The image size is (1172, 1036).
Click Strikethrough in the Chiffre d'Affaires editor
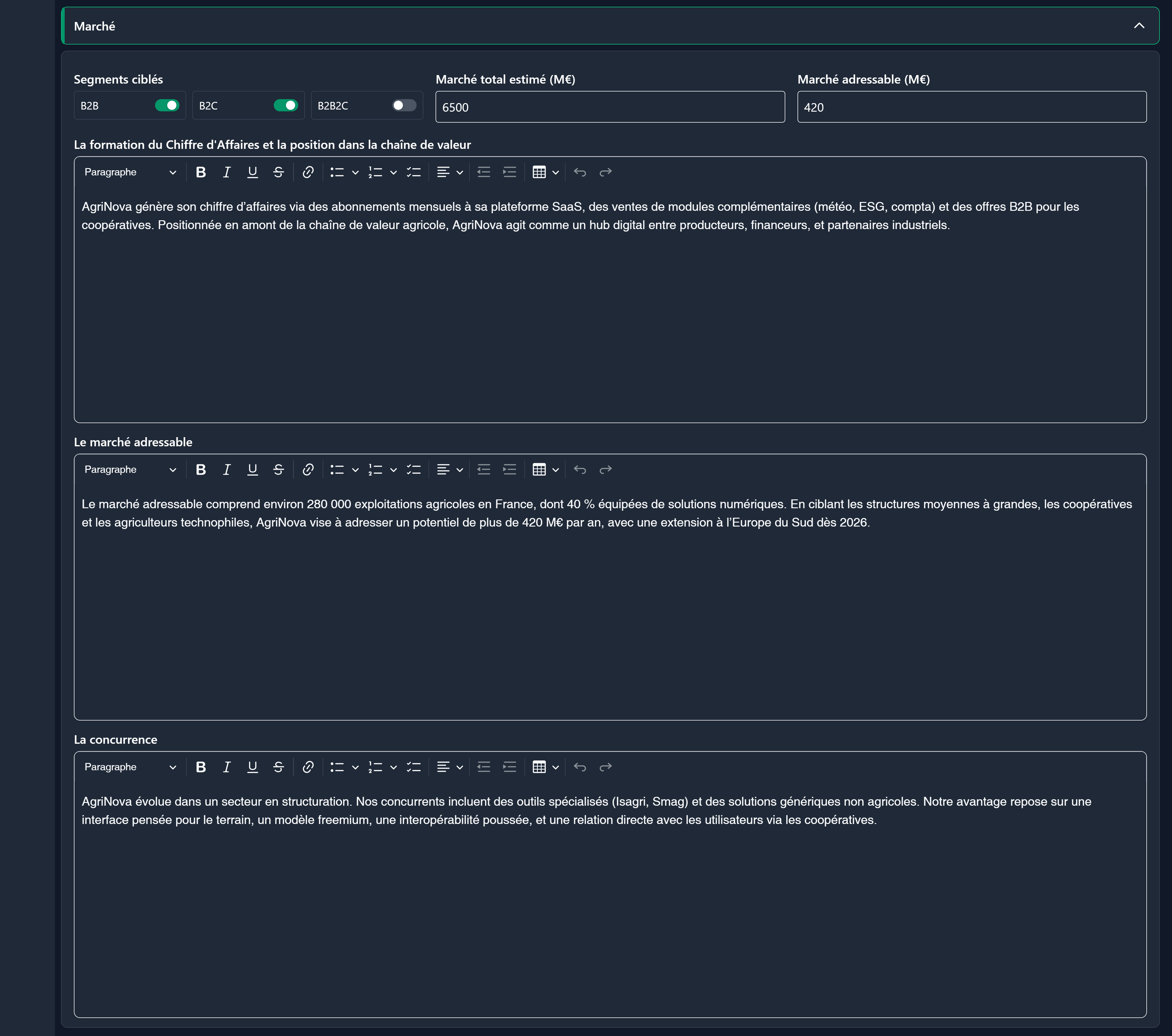pos(278,172)
